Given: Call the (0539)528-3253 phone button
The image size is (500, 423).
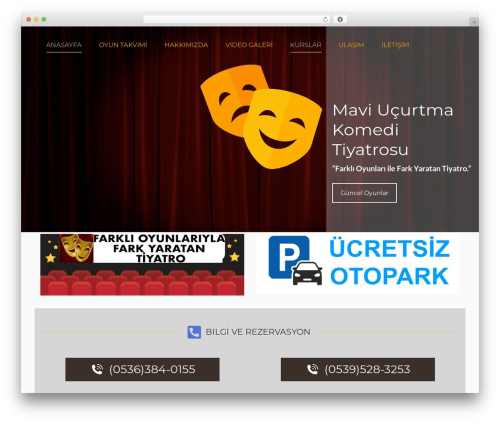Looking at the screenshot, I should (358, 369).
